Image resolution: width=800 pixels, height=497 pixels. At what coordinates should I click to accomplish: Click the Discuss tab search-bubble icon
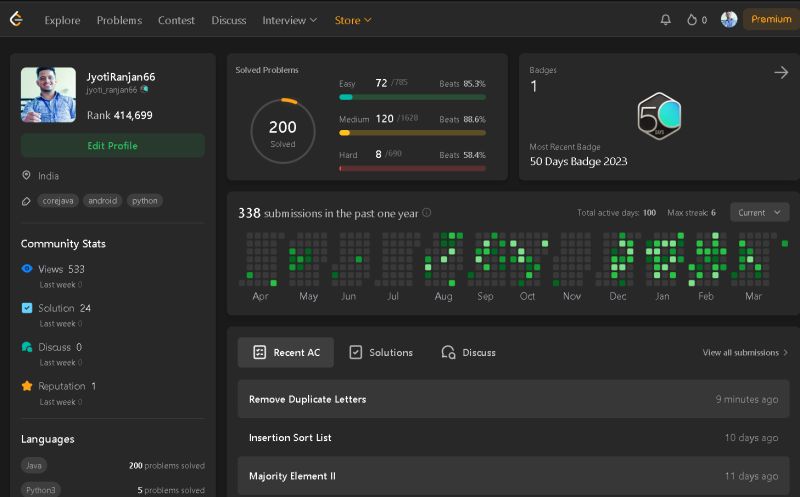pos(448,352)
